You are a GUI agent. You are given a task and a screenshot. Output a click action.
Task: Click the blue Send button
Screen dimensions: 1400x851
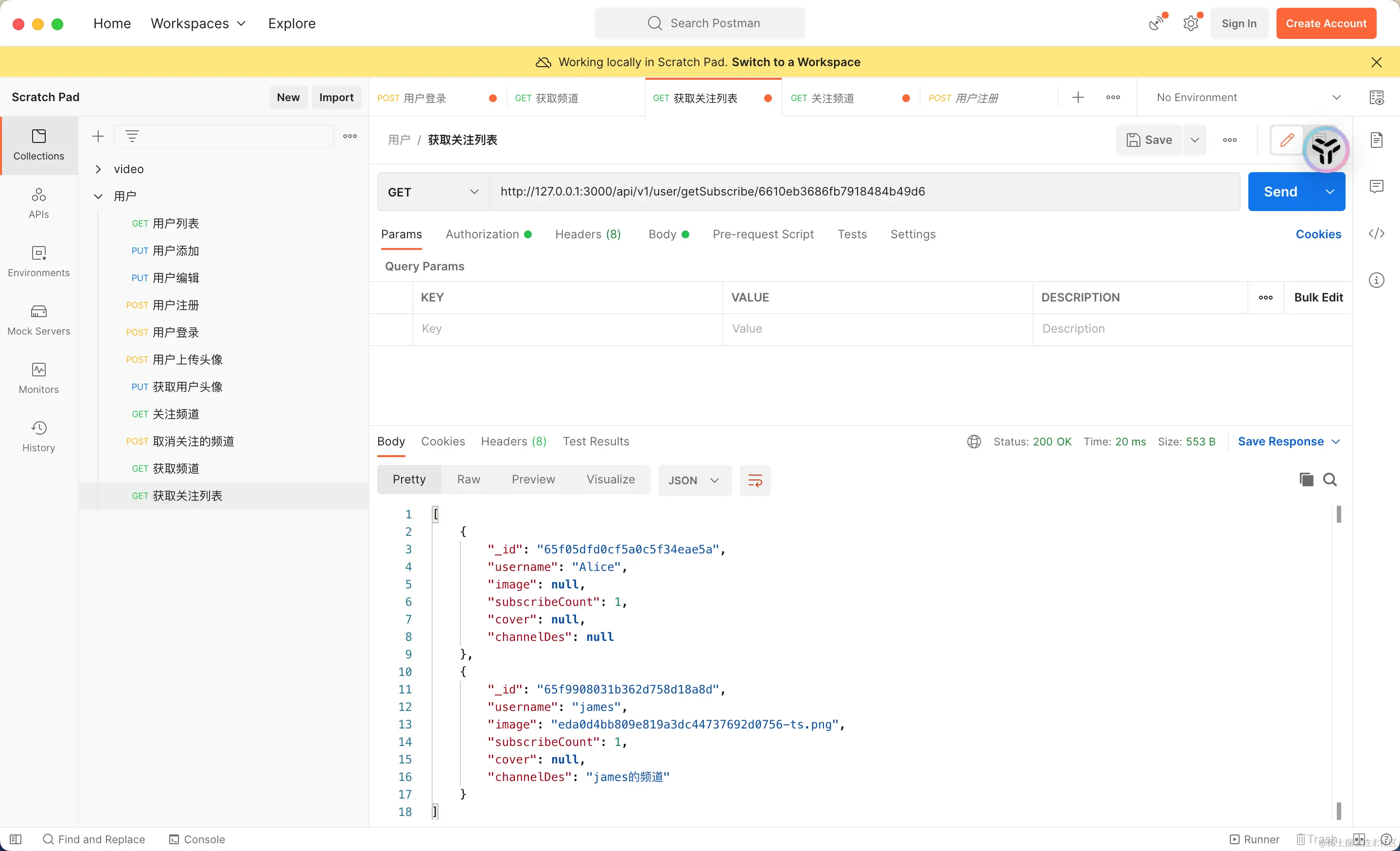(x=1281, y=192)
